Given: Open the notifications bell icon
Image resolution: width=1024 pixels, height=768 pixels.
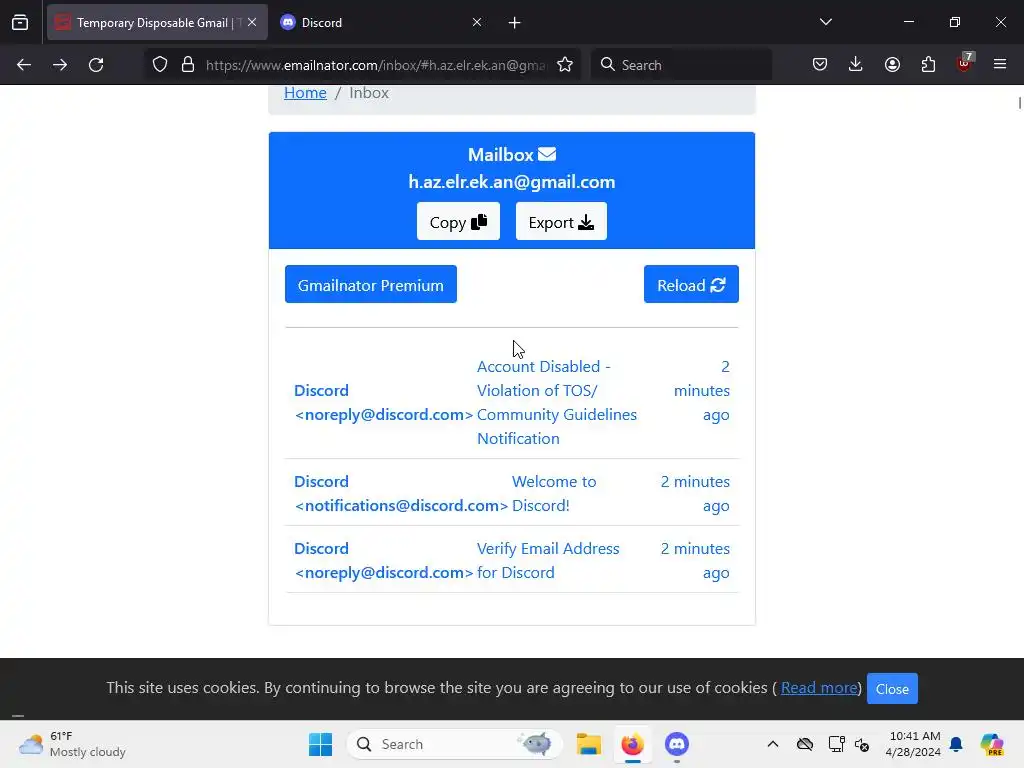Looking at the screenshot, I should pyautogui.click(x=956, y=744).
